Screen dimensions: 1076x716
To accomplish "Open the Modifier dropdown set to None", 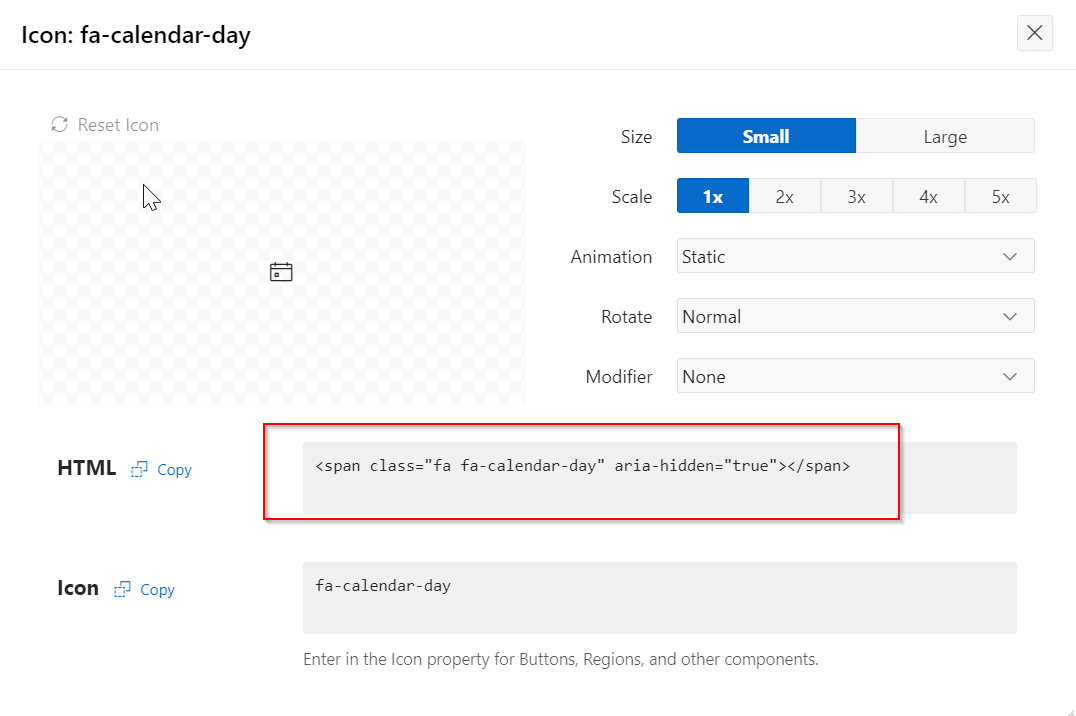I will 855,376.
